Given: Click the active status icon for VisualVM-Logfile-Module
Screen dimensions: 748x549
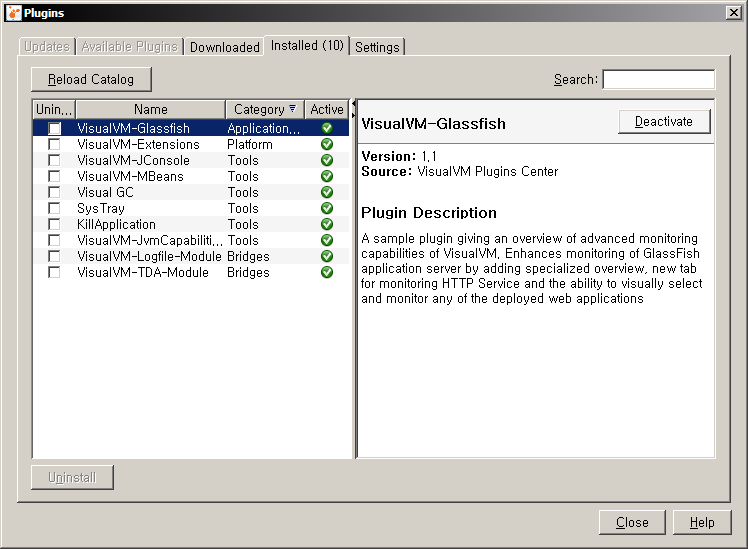Looking at the screenshot, I should click(x=327, y=256).
